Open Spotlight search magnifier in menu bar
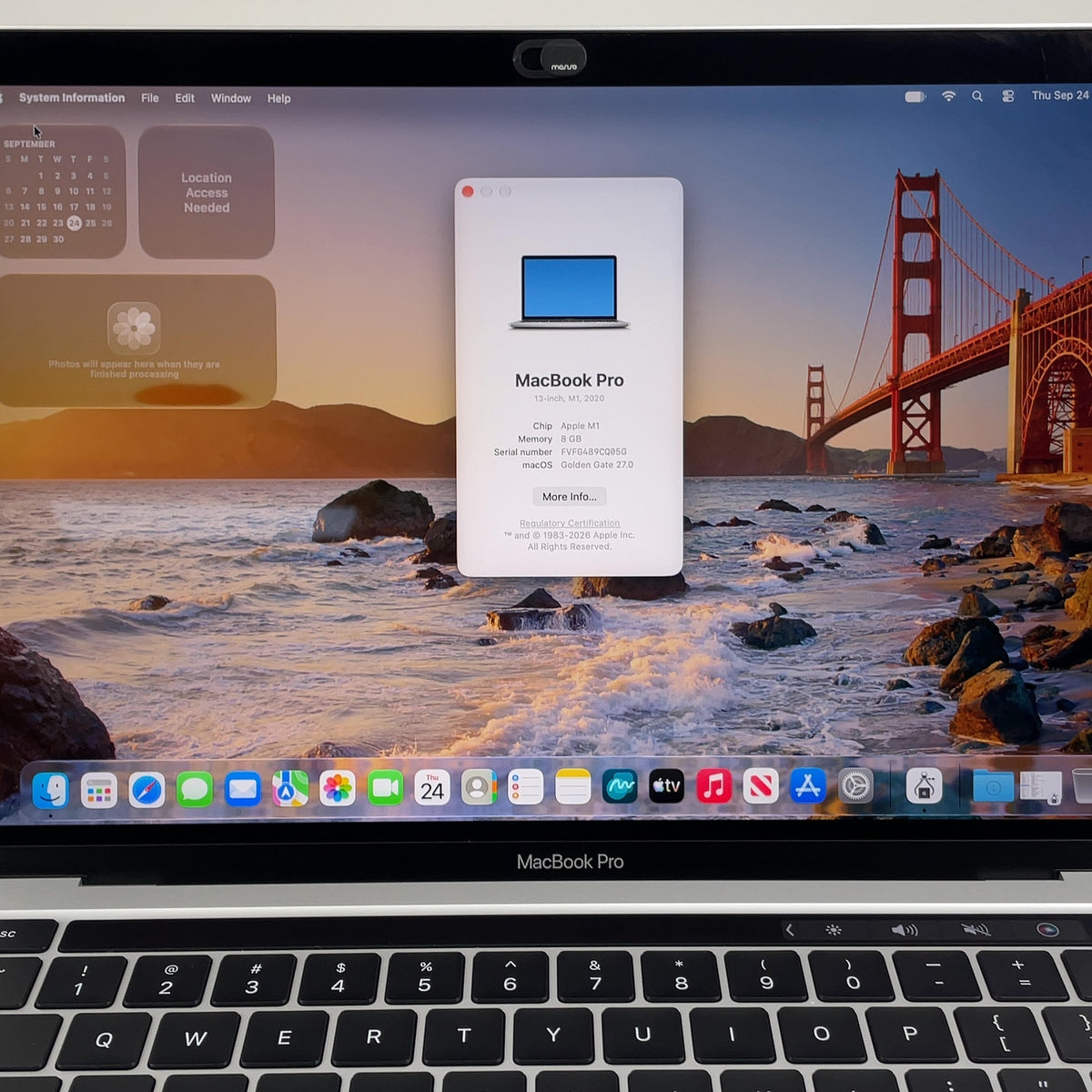This screenshot has width=1092, height=1092. [977, 96]
